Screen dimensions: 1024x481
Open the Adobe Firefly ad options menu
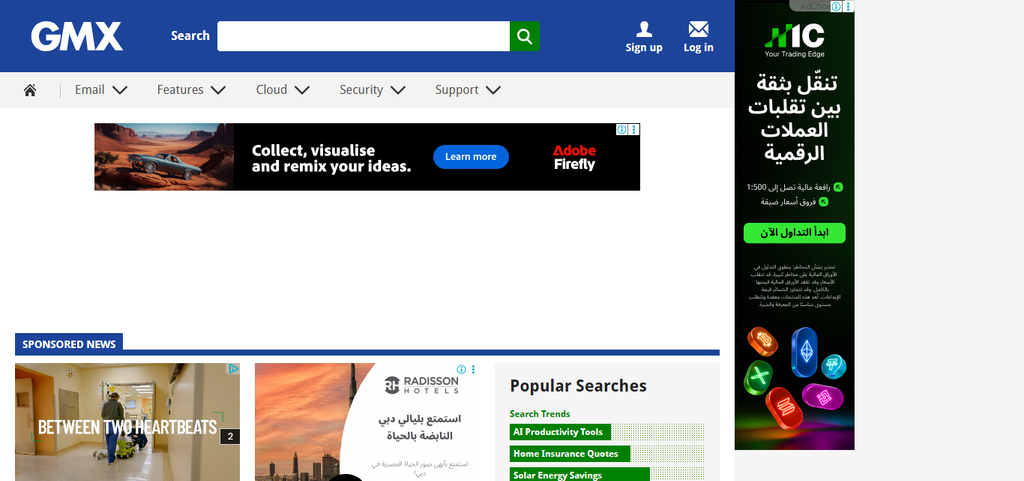click(x=635, y=129)
